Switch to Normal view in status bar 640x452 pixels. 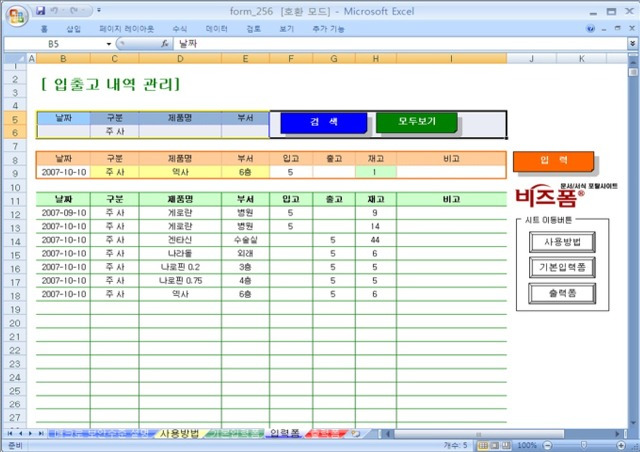(x=483, y=445)
